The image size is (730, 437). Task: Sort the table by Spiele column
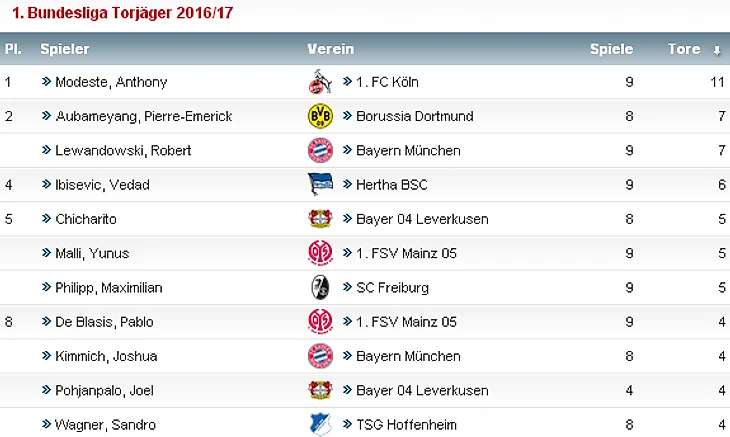click(611, 49)
